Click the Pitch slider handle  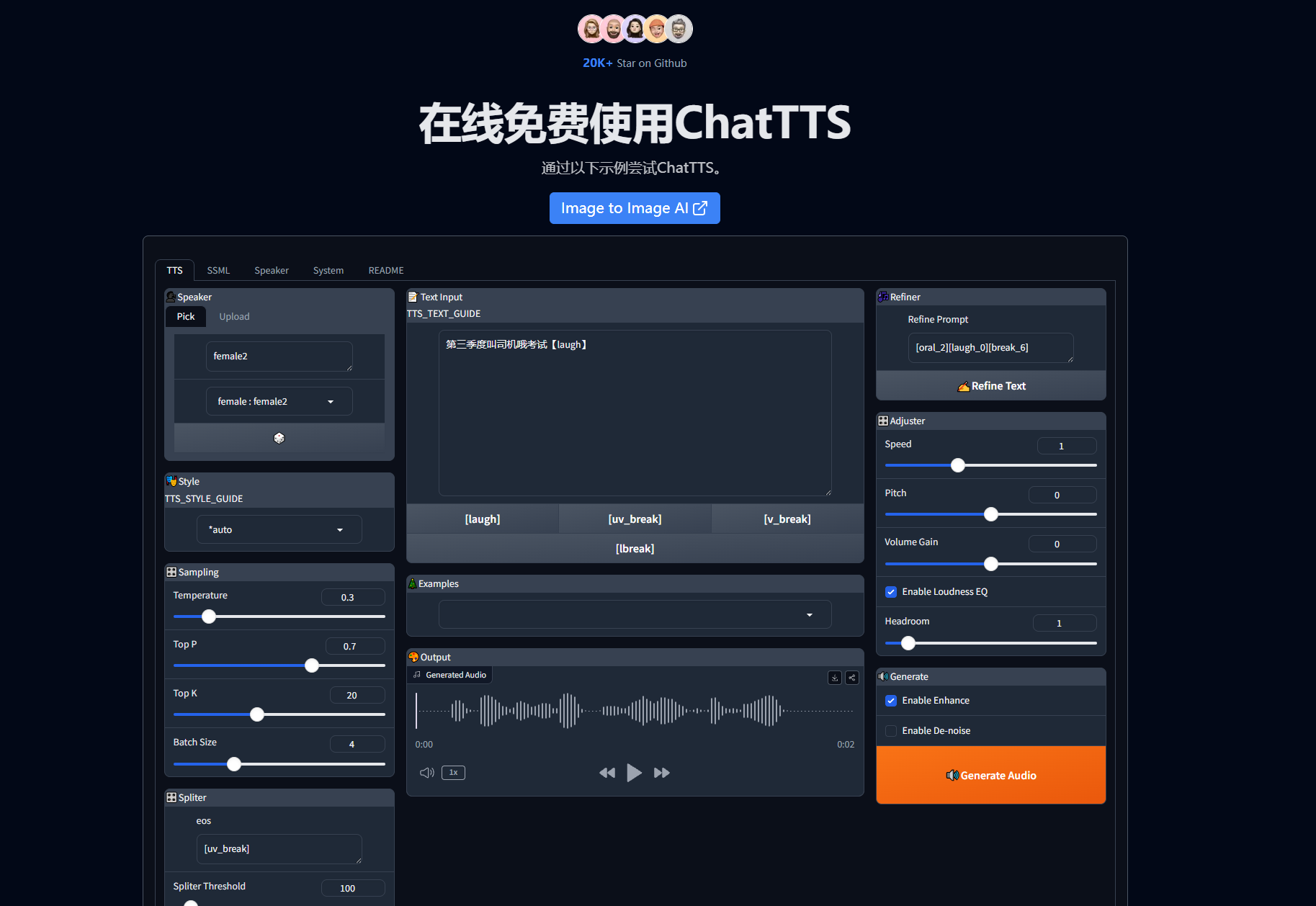[991, 514]
